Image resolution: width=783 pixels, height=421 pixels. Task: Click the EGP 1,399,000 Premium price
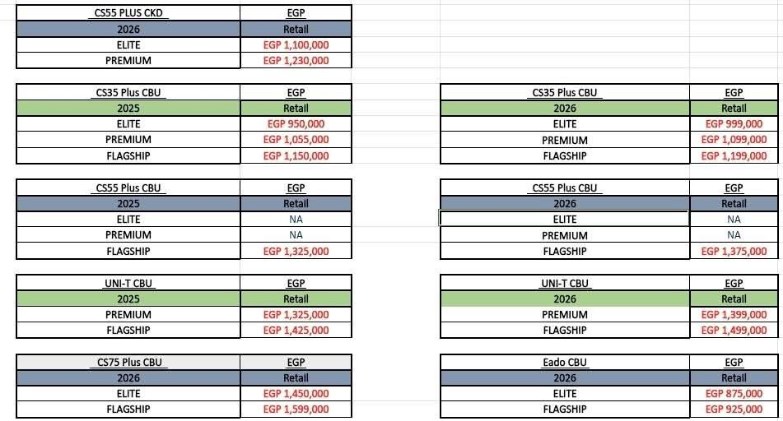(x=733, y=314)
